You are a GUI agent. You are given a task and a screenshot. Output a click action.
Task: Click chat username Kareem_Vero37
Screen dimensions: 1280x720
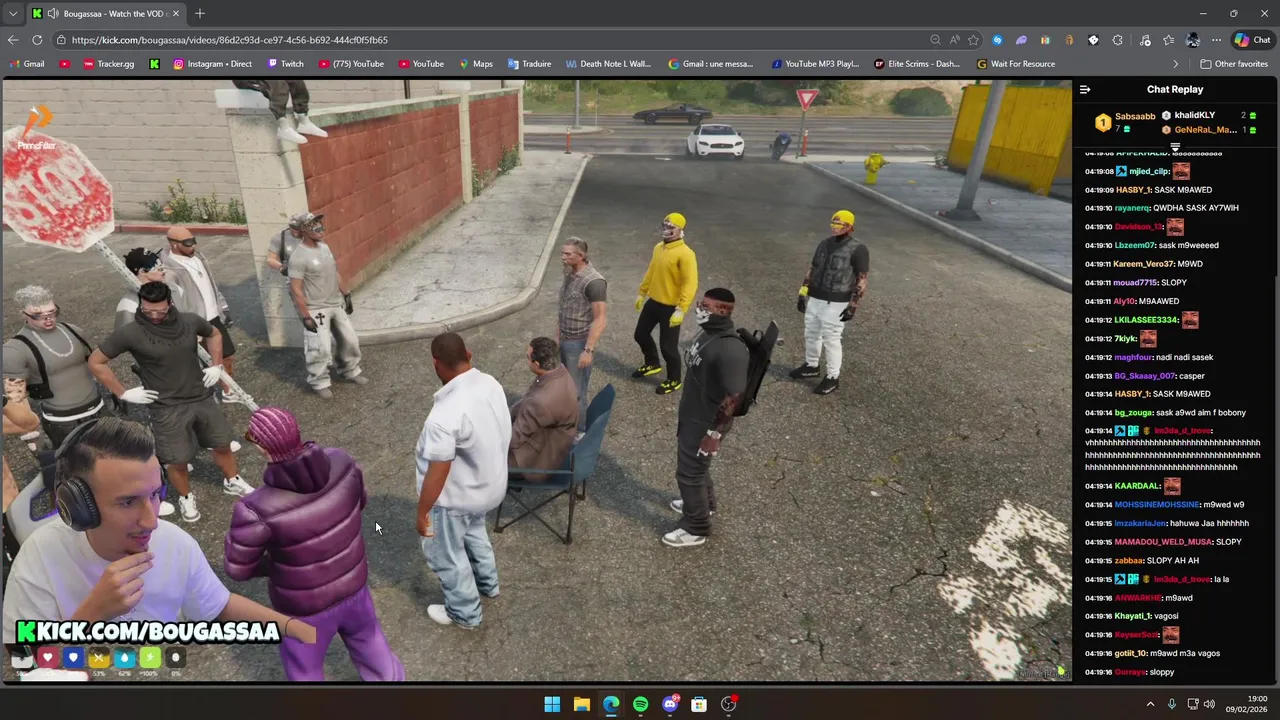pyautogui.click(x=1144, y=264)
